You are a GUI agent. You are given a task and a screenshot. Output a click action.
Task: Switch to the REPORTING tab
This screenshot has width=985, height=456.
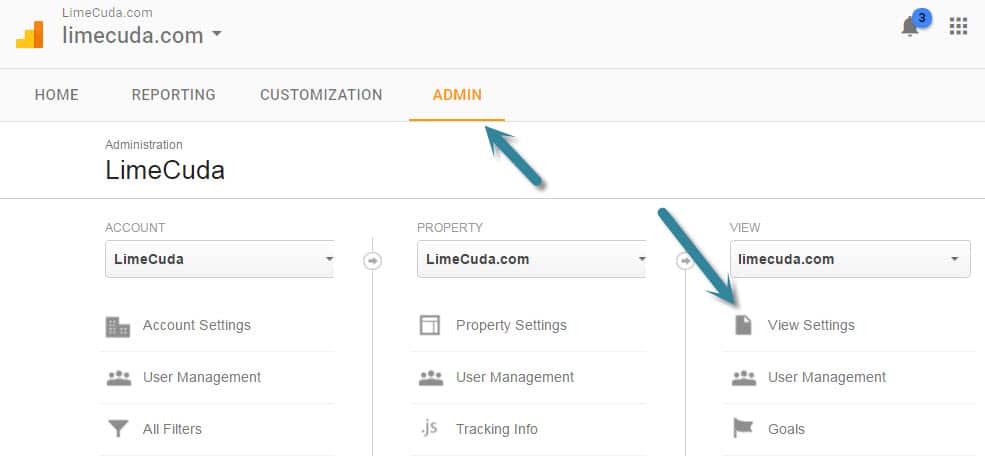coord(173,95)
